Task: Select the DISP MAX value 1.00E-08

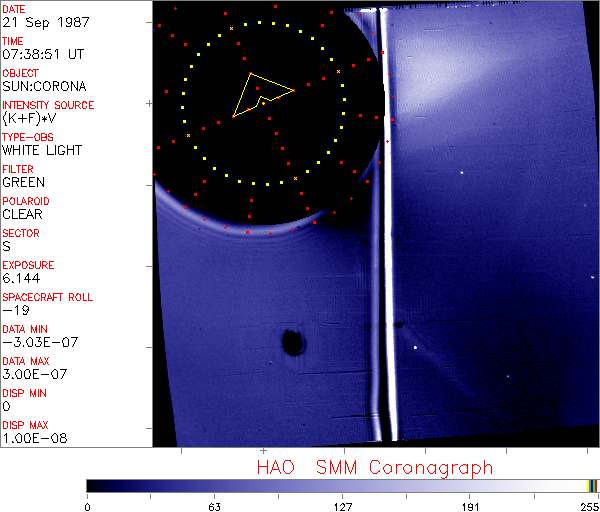Action: tap(35, 438)
